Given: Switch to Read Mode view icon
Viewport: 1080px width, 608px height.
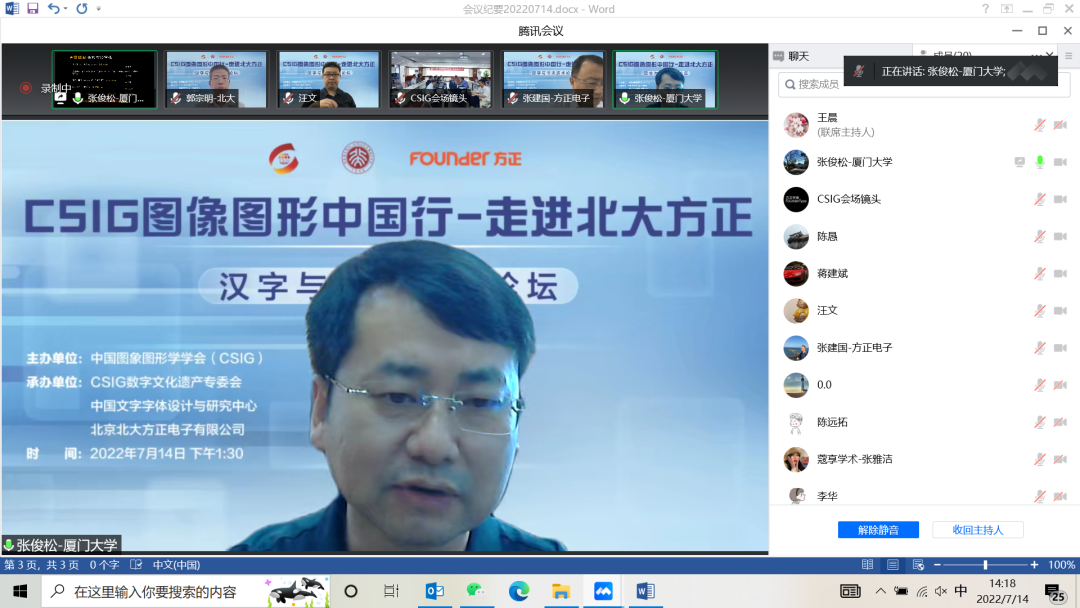Looking at the screenshot, I should pyautogui.click(x=867, y=565).
